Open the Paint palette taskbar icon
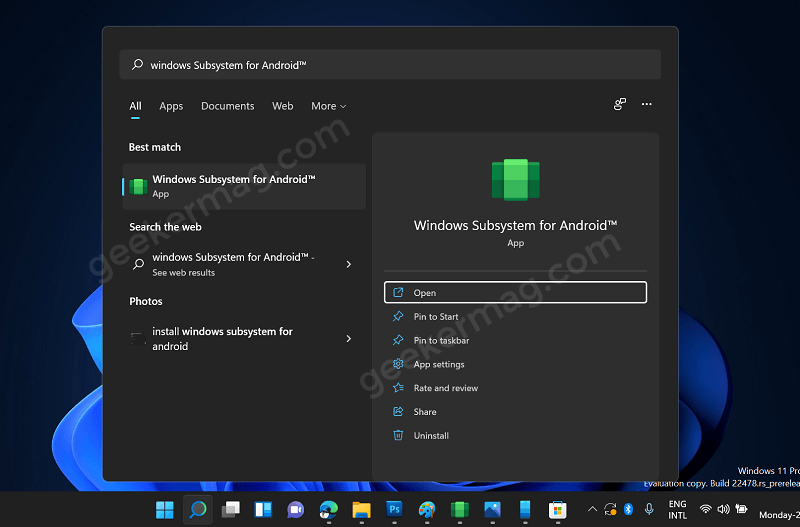The height and width of the screenshot is (527, 800). tap(427, 509)
